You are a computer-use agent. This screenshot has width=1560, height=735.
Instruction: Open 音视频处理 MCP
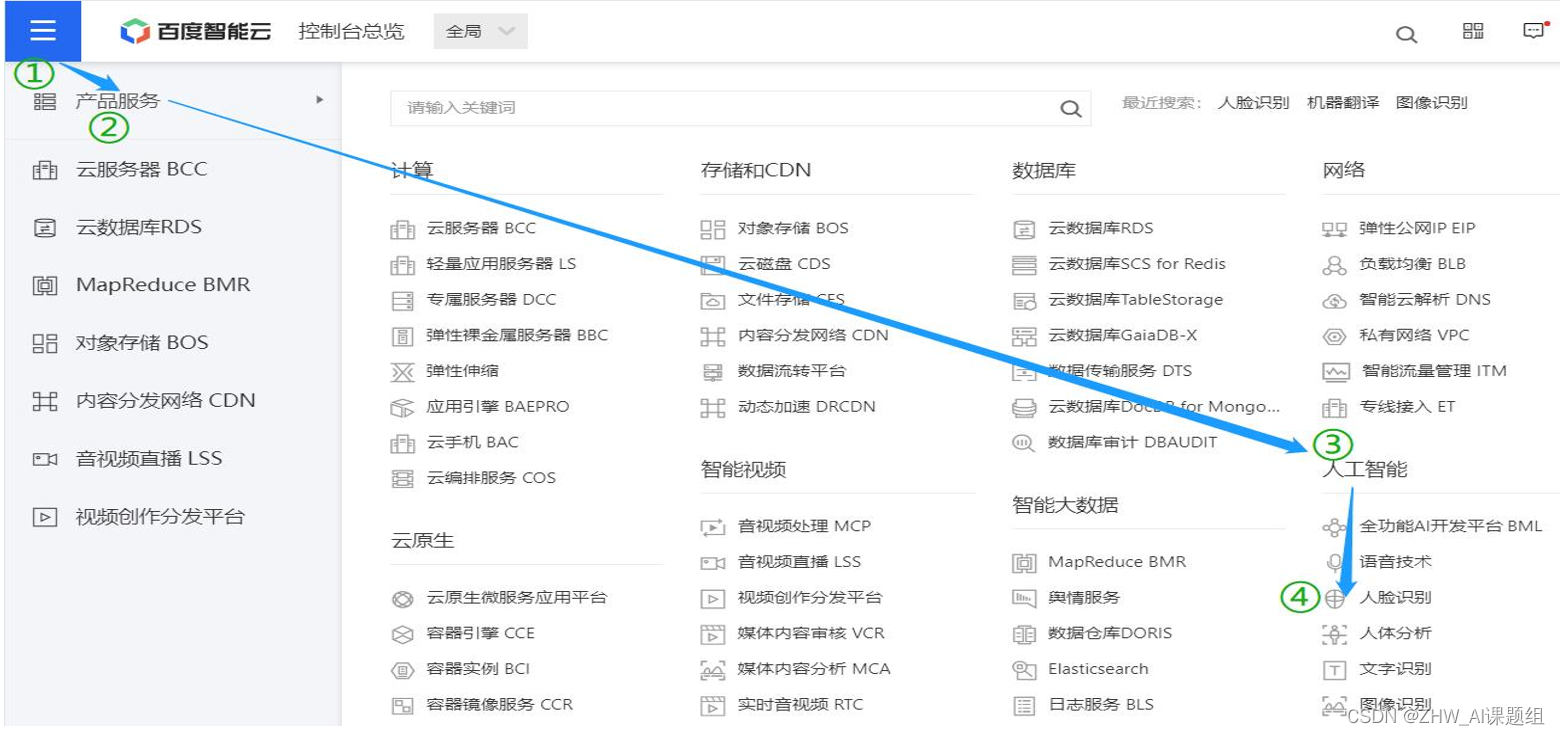(x=804, y=526)
